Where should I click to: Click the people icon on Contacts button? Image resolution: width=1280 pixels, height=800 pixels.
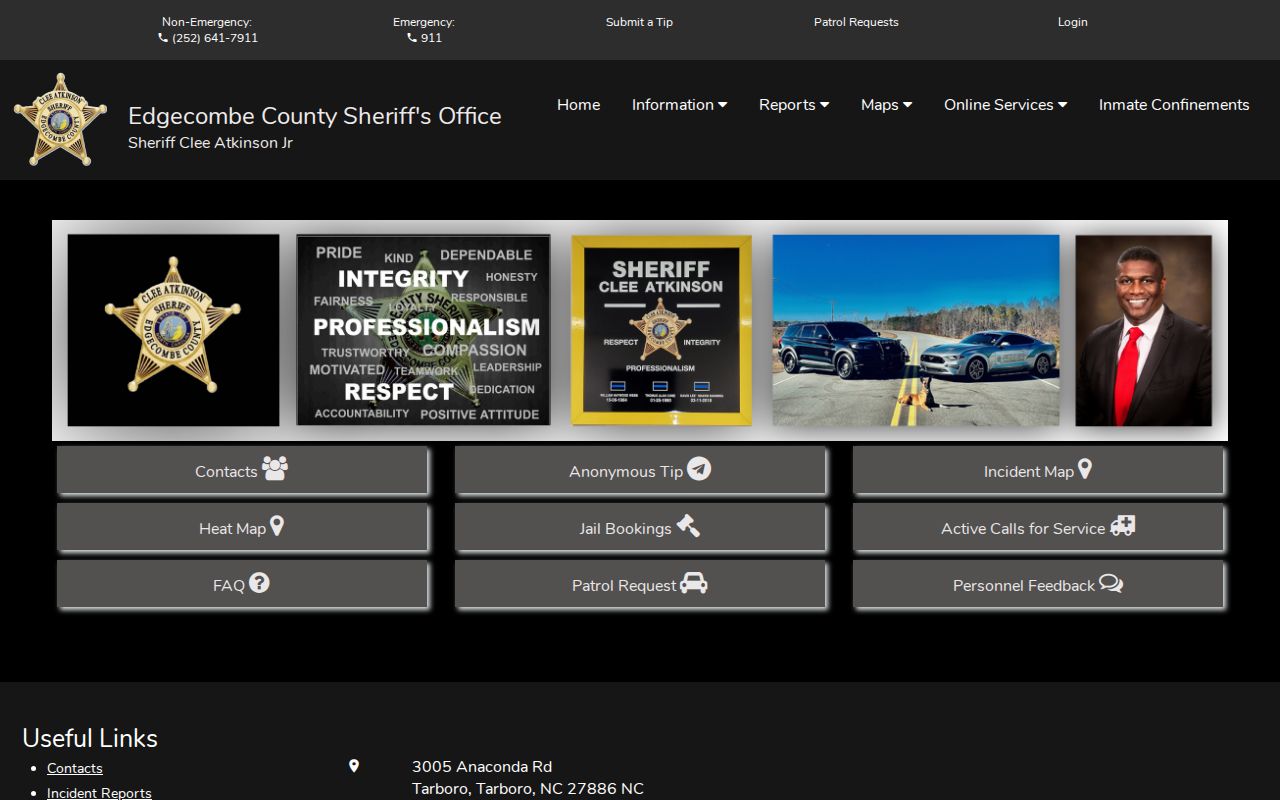click(275, 468)
